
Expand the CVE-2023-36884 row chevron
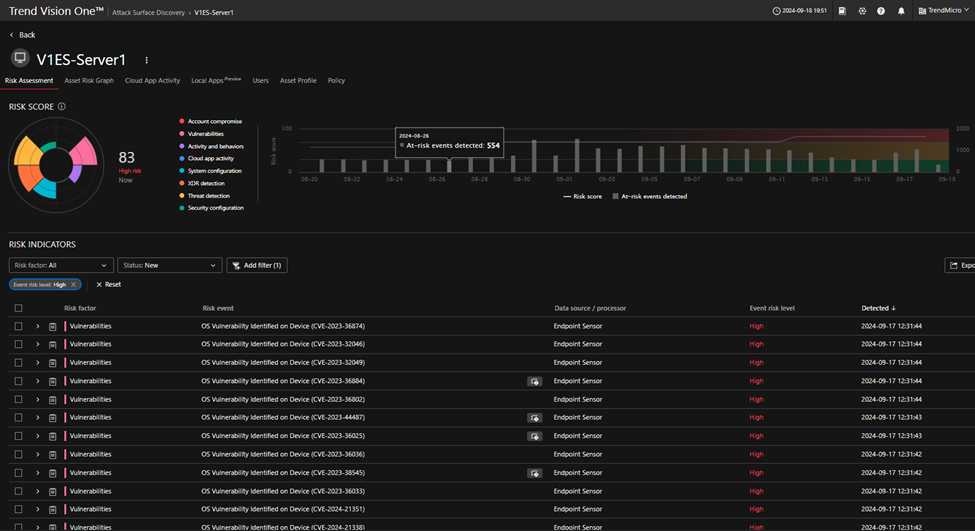point(38,381)
